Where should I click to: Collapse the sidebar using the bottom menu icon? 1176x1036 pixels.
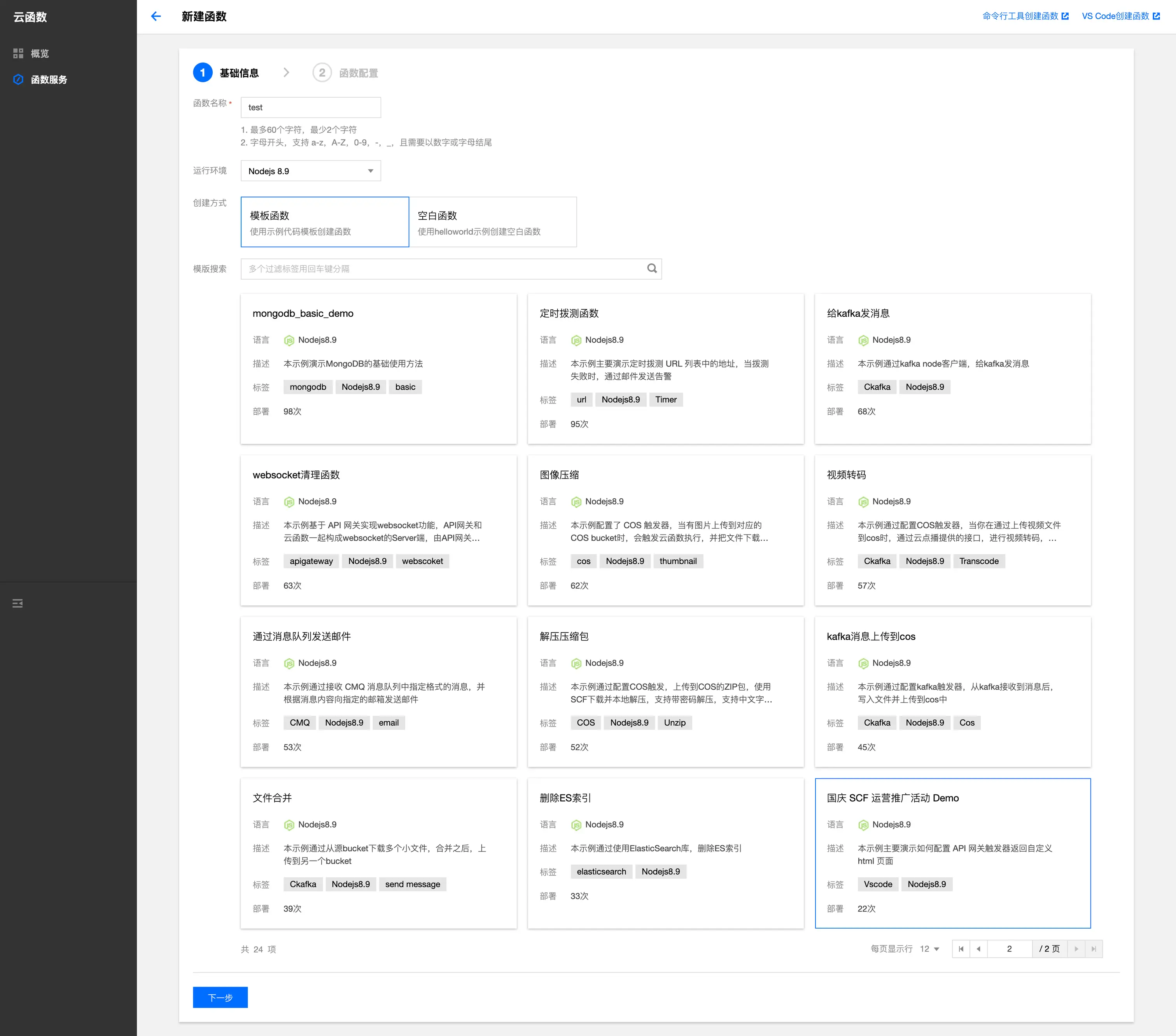pos(17,603)
